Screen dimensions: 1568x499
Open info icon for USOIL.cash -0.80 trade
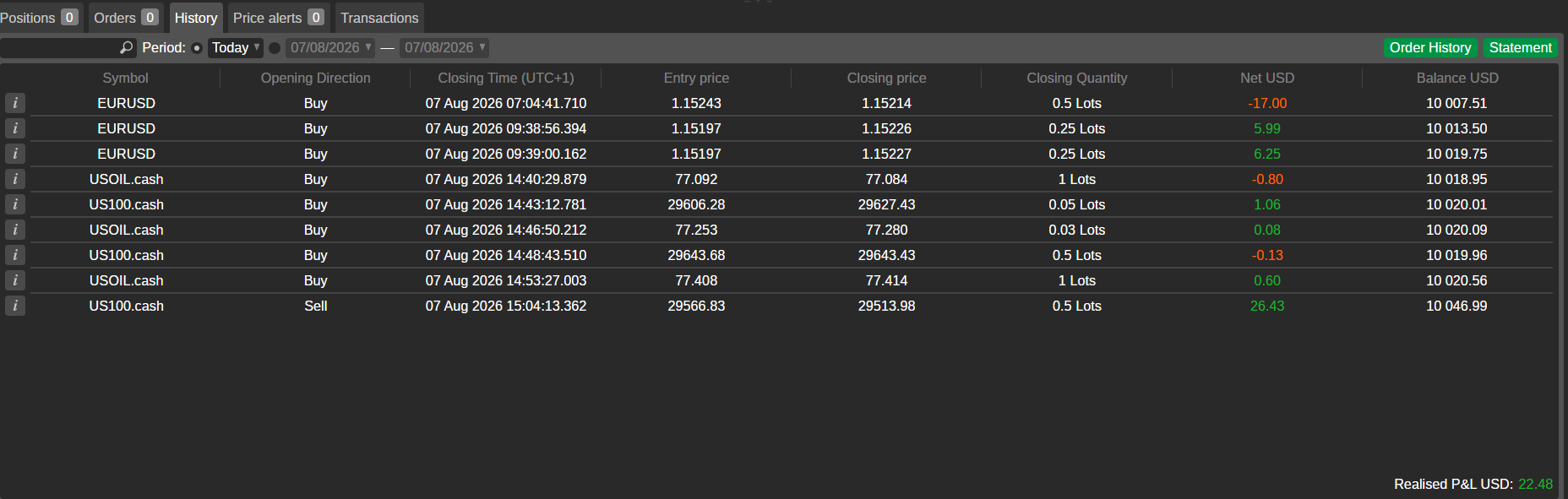pyautogui.click(x=15, y=179)
